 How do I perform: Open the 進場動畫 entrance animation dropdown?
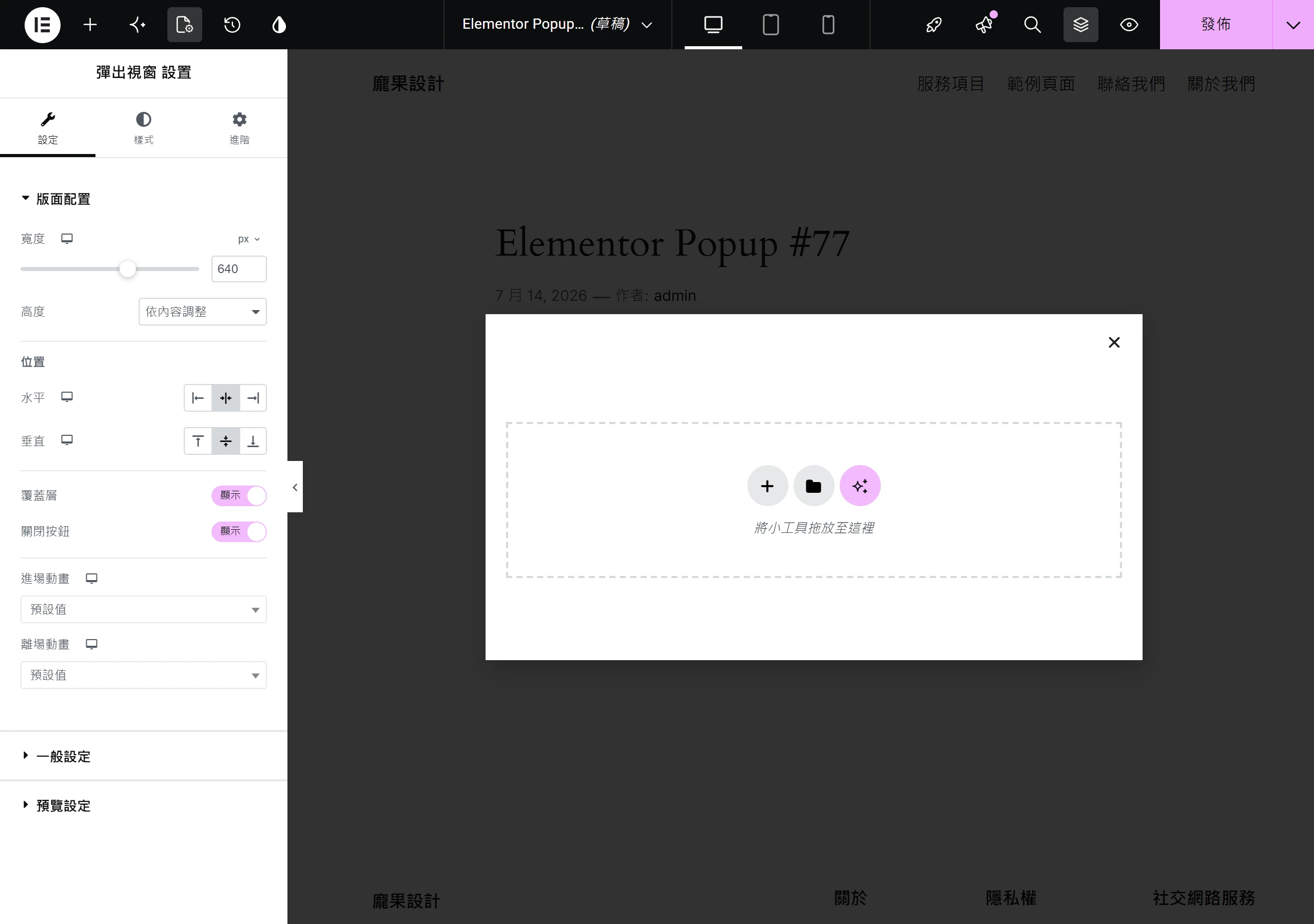coord(144,609)
